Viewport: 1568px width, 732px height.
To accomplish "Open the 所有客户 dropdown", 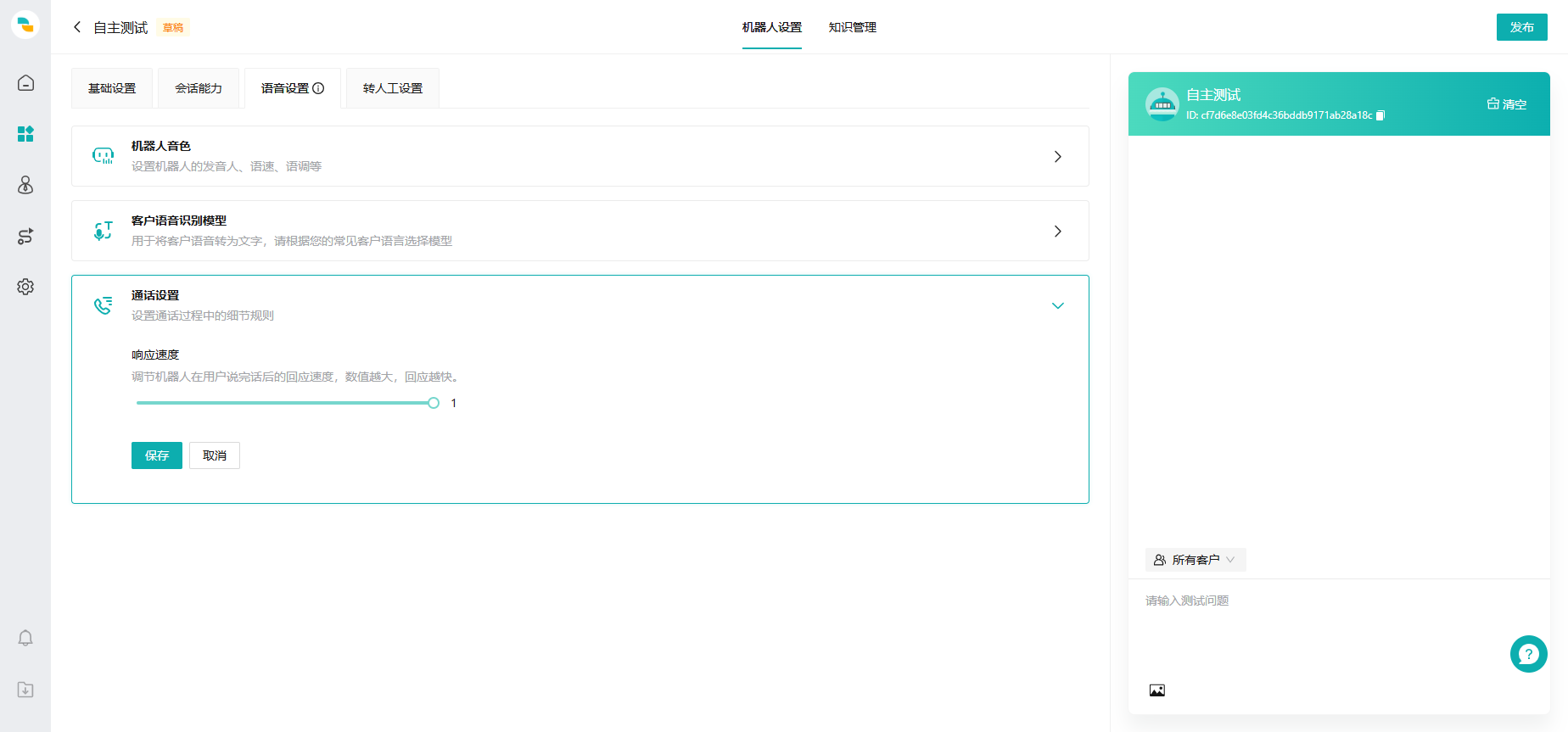I will 1195,560.
